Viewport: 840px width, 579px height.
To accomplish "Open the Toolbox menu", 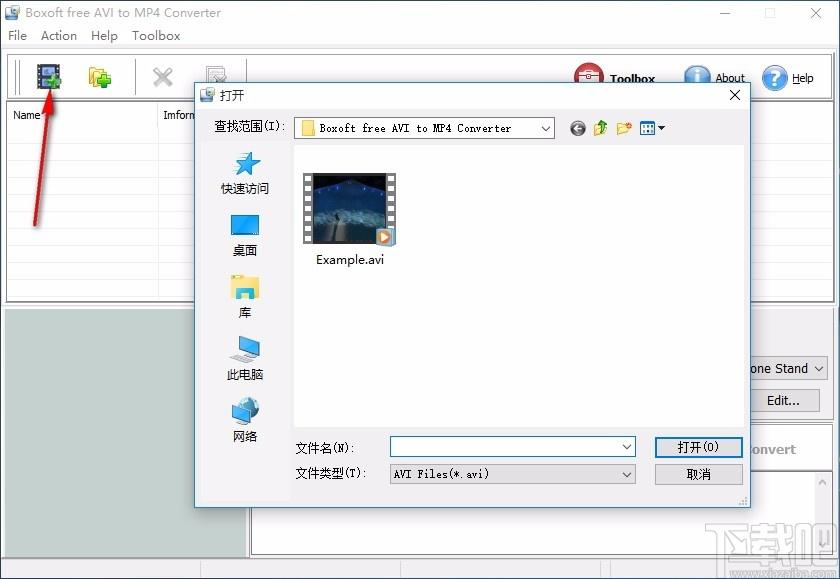I will pos(156,35).
